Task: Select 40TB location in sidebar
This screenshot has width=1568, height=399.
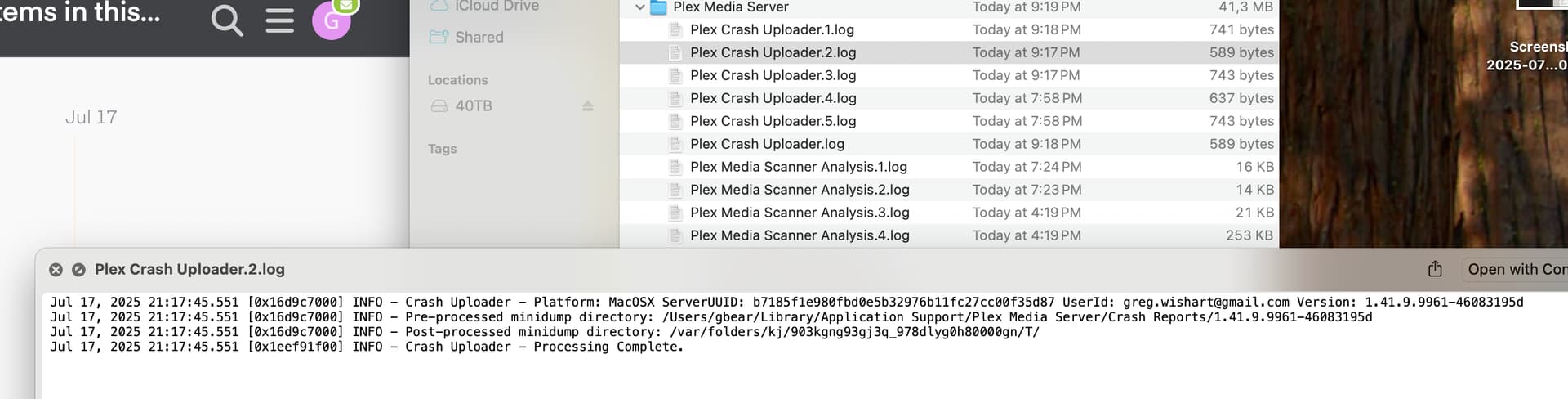Action: tap(473, 106)
